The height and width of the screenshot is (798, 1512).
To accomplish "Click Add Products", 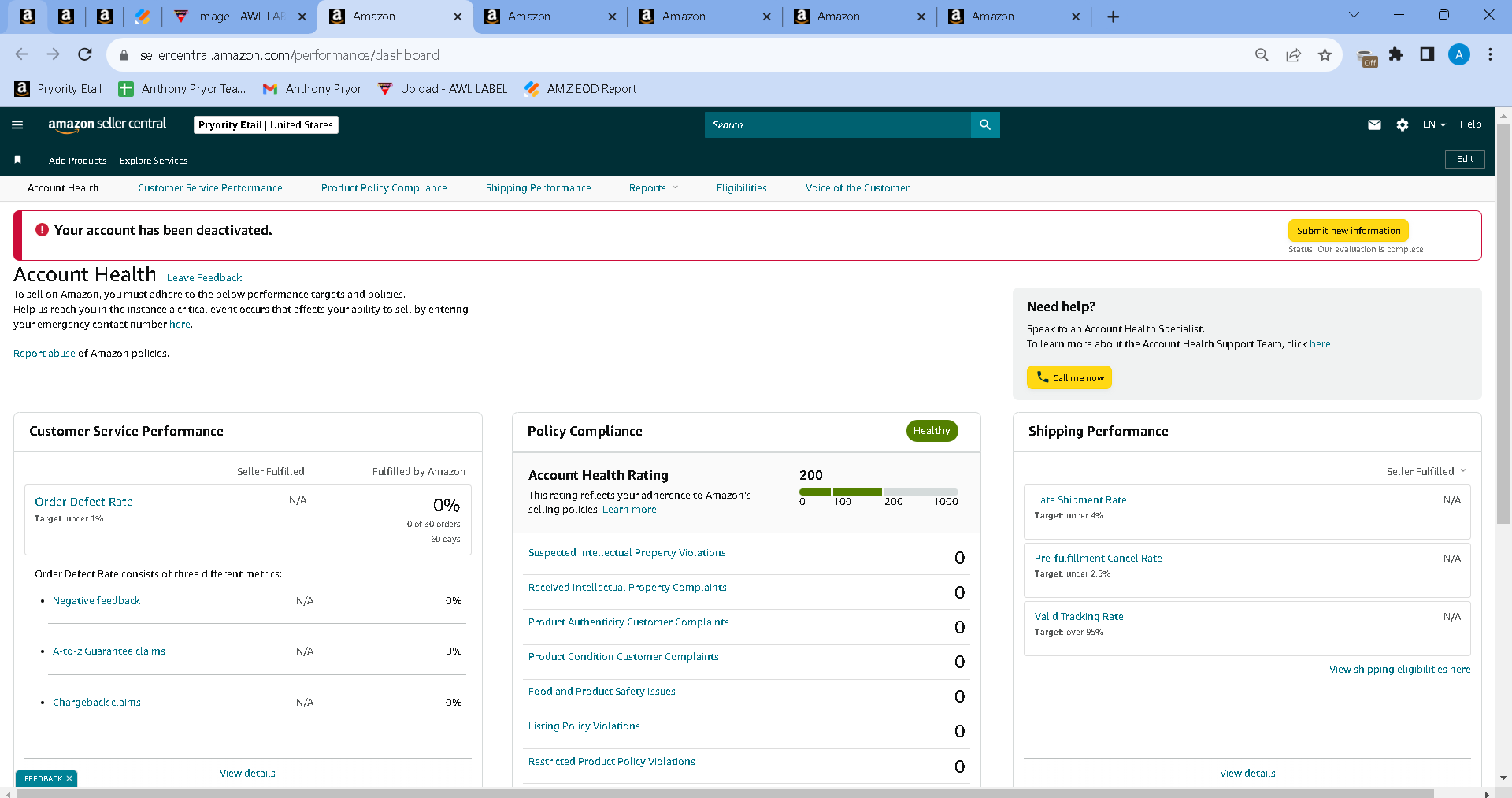I will (78, 161).
